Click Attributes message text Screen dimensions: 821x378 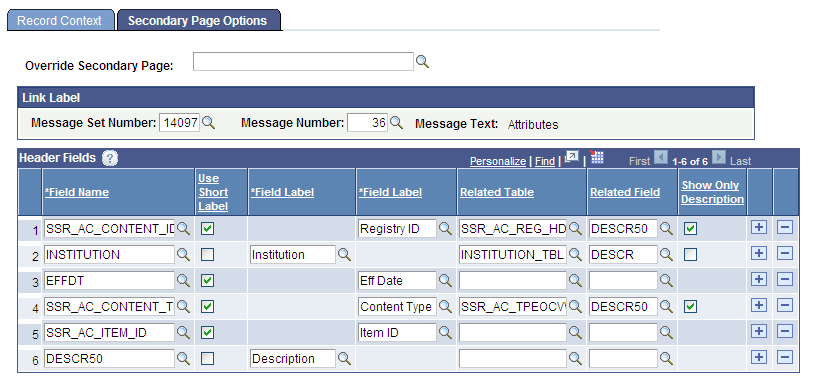coord(533,125)
